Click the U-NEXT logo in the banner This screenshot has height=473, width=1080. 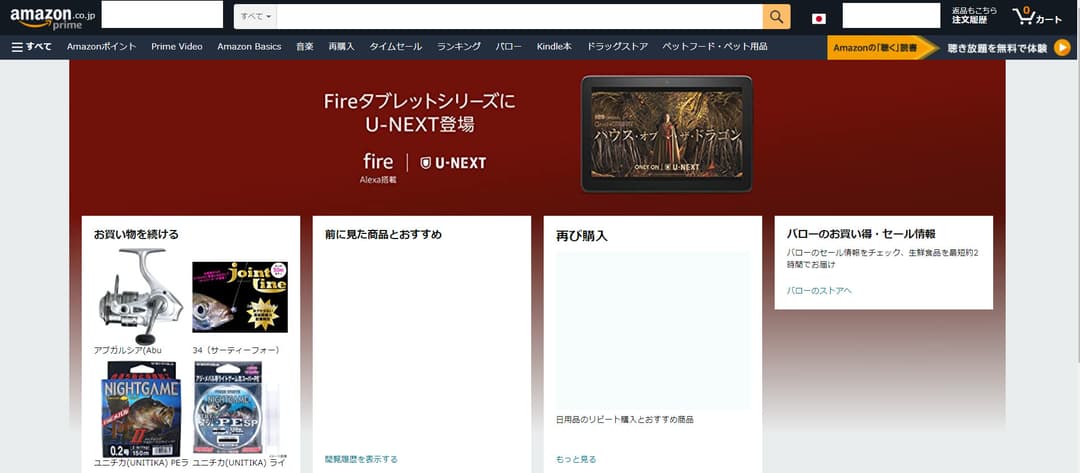point(453,163)
